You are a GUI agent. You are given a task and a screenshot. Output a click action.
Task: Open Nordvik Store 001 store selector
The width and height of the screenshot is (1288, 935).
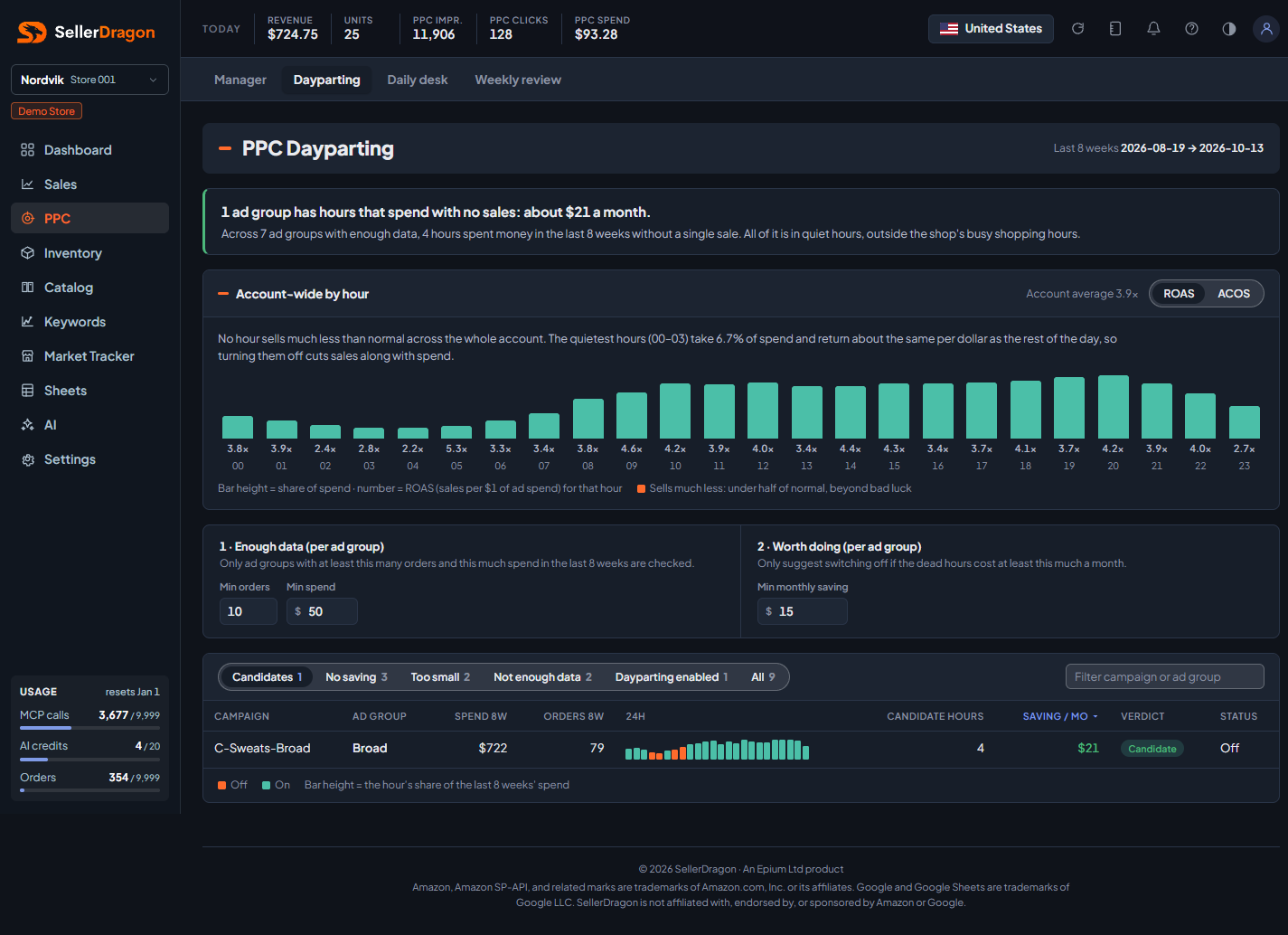(89, 80)
